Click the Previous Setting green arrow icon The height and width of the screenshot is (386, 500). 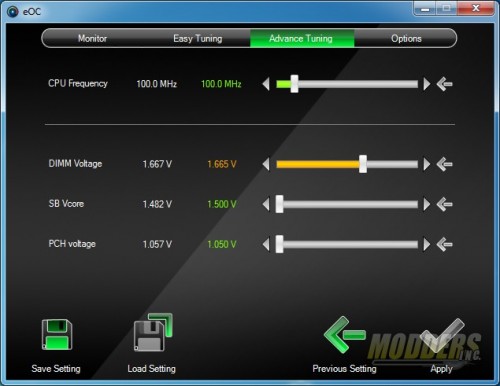(344, 335)
